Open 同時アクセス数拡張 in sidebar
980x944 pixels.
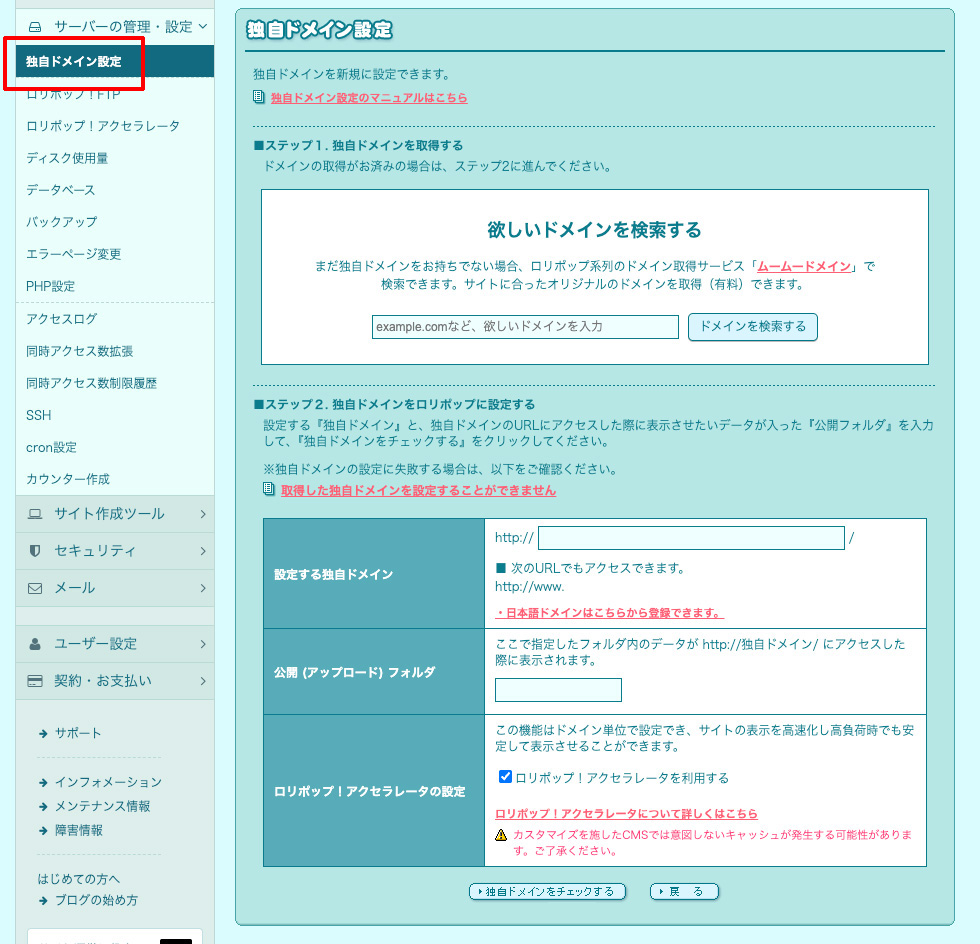(79, 351)
